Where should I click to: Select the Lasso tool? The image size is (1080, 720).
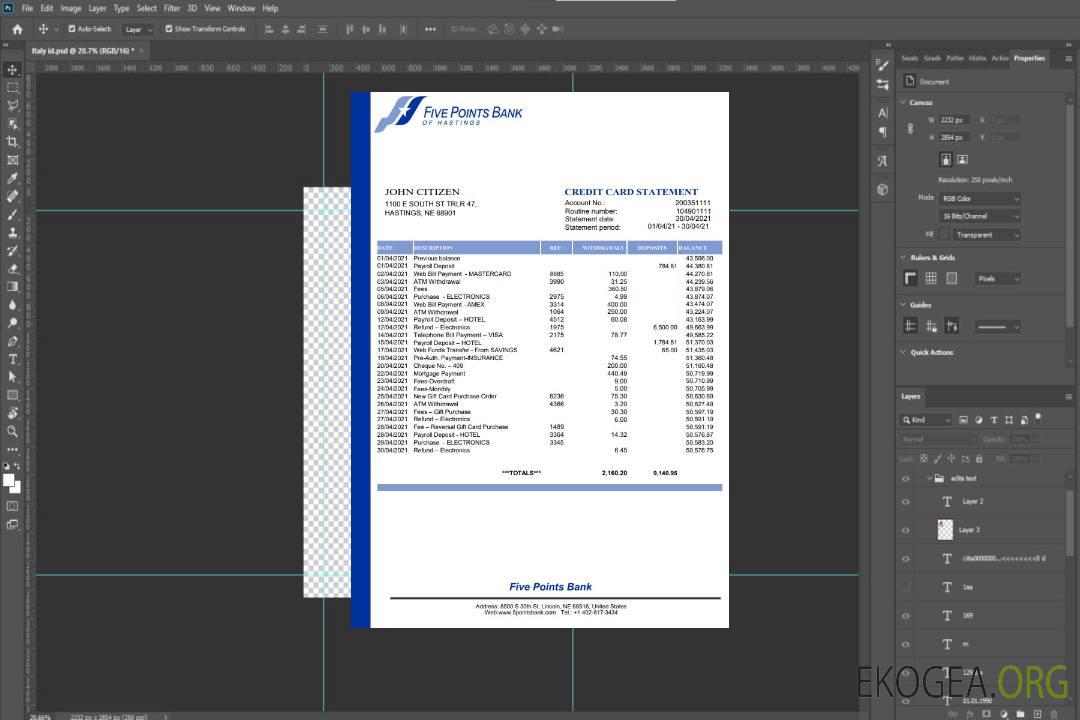click(x=12, y=105)
